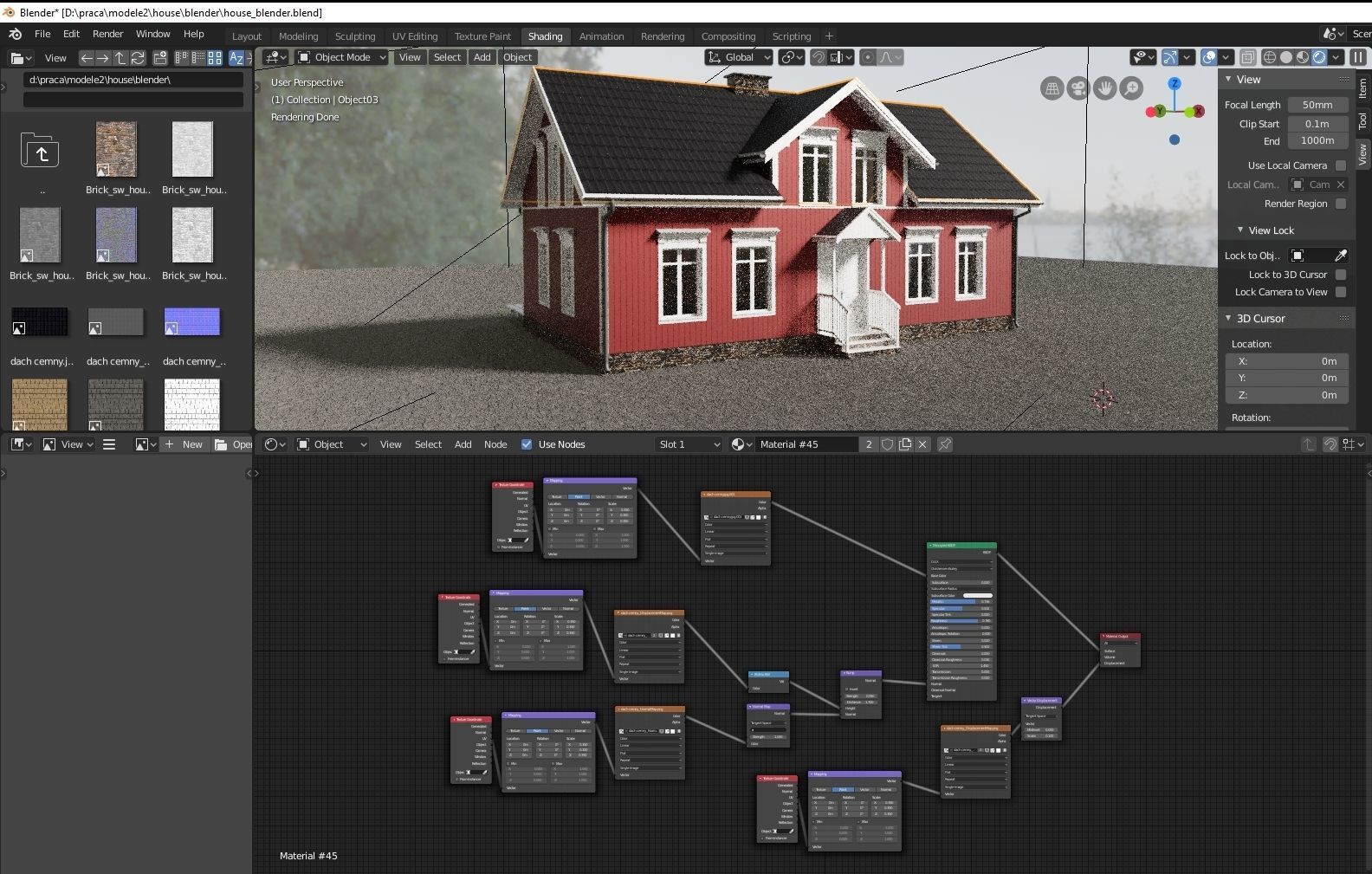Toggle viewport gizmos display button
Viewport: 1372px width, 874px height.
[x=1170, y=57]
